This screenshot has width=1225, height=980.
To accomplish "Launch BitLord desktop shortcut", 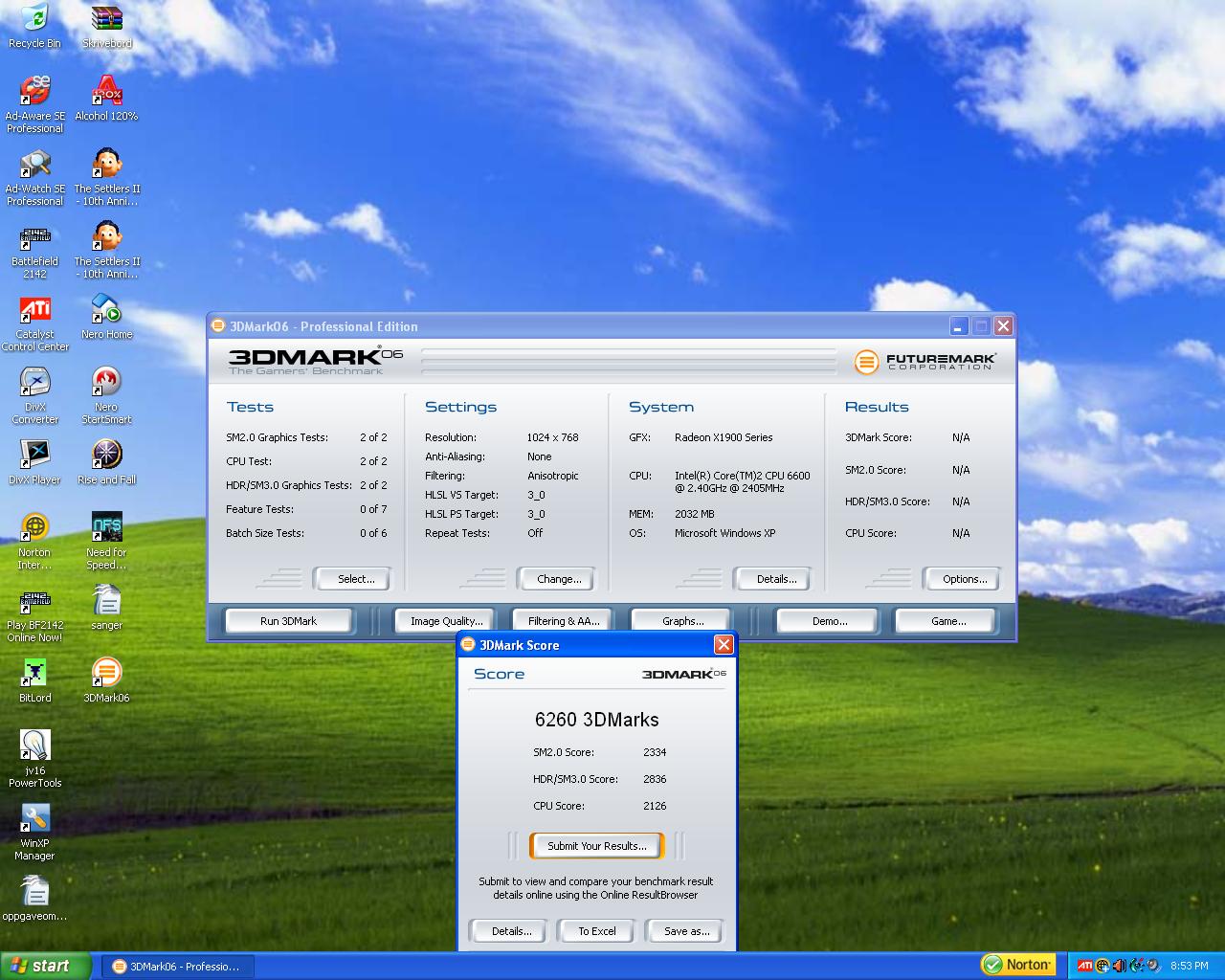I will (x=34, y=680).
